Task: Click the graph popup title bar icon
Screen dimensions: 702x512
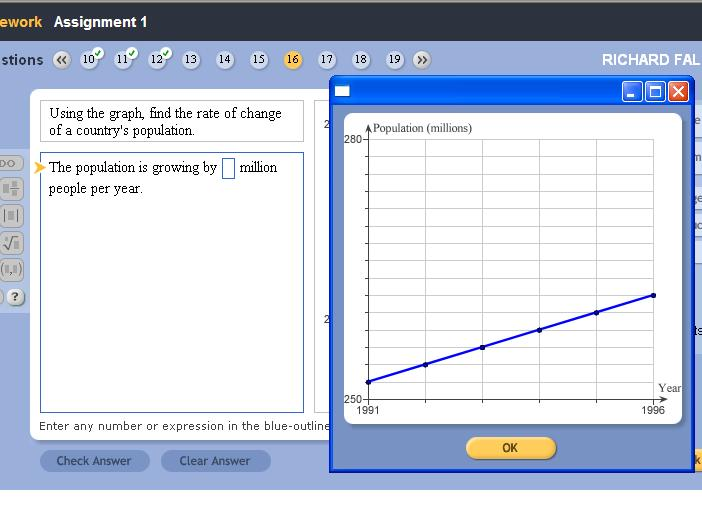Action: click(x=342, y=91)
